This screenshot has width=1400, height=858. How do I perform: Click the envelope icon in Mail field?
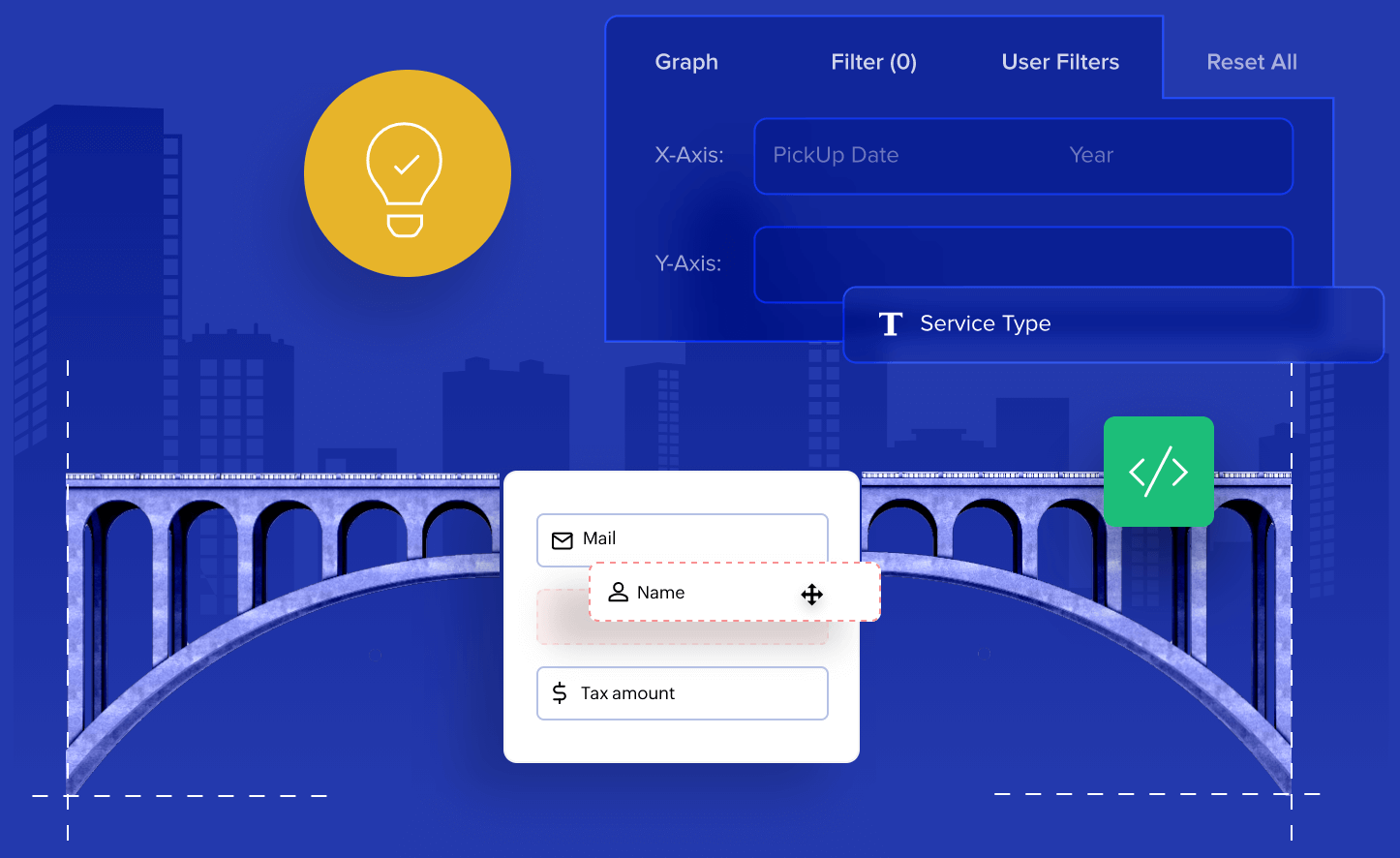562,540
